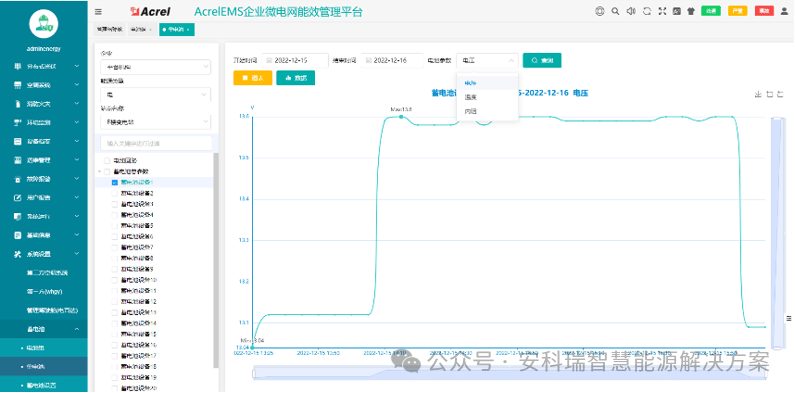Screen dimensions: 795x393
Task: Click the keyword filter input field
Action: 156,144
